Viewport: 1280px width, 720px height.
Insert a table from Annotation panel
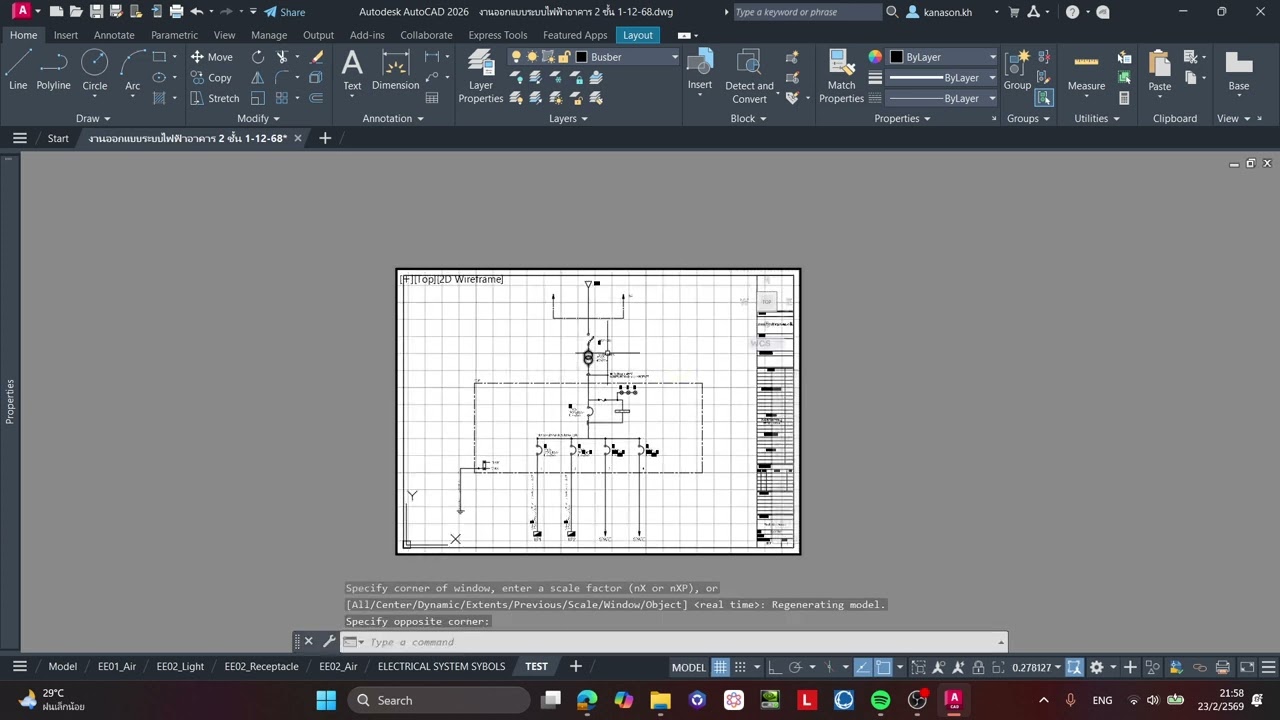click(432, 98)
